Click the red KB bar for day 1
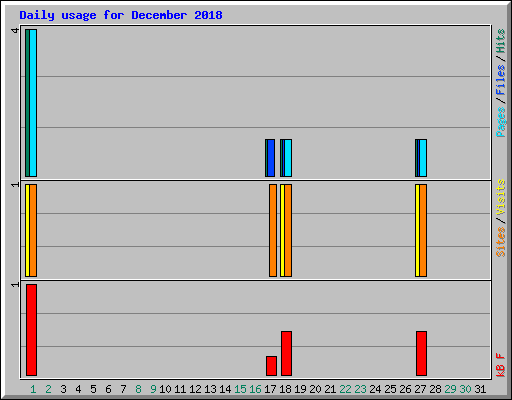 pos(31,330)
